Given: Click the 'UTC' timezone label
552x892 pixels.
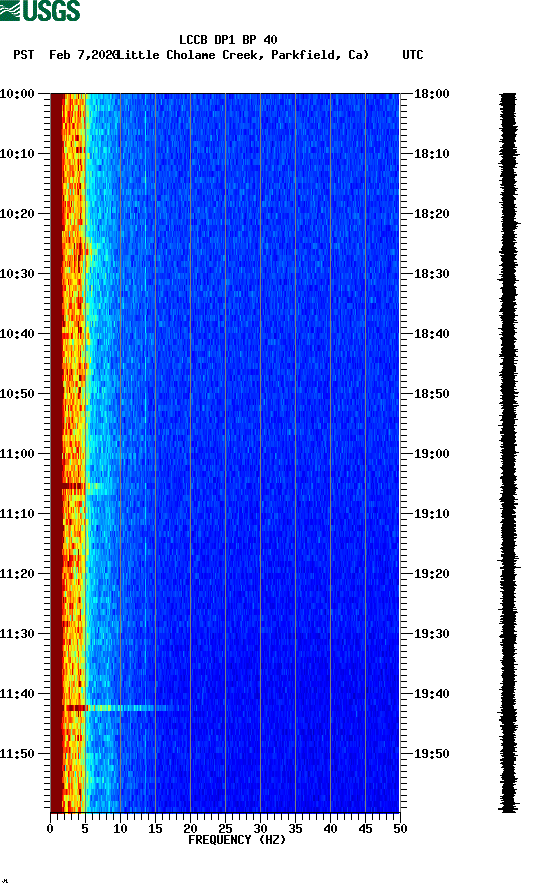Looking at the screenshot, I should (x=413, y=55).
